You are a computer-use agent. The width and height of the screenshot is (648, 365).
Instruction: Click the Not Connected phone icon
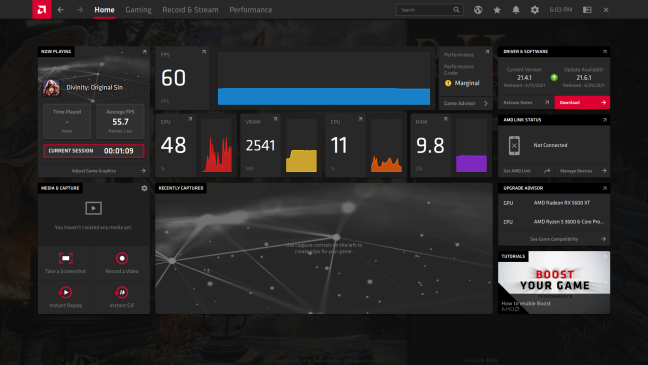(514, 145)
